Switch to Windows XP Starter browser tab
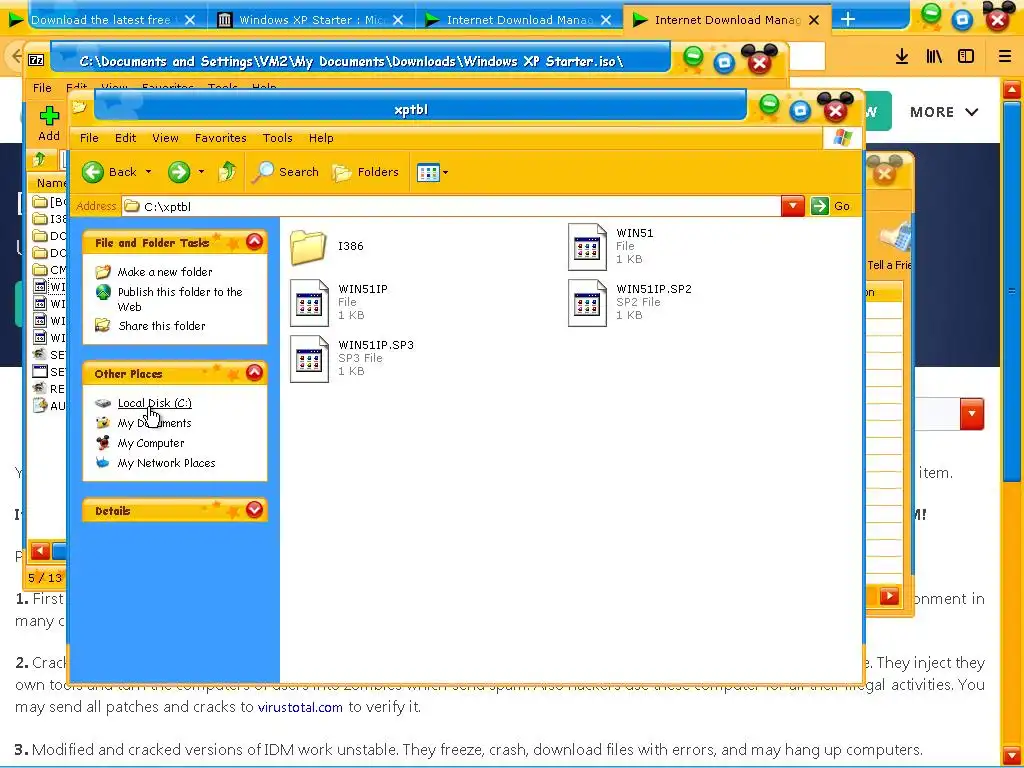Screen dimensions: 1024x768 pos(311,20)
